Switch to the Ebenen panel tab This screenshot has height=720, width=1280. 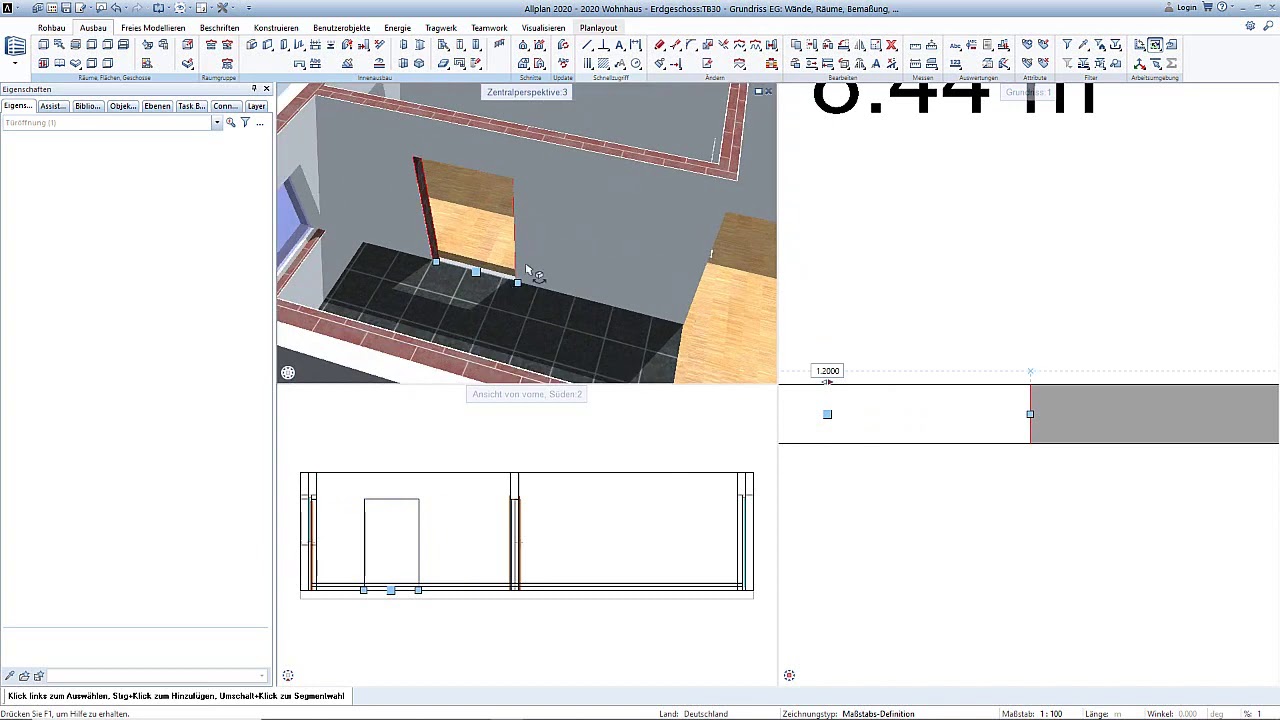157,106
